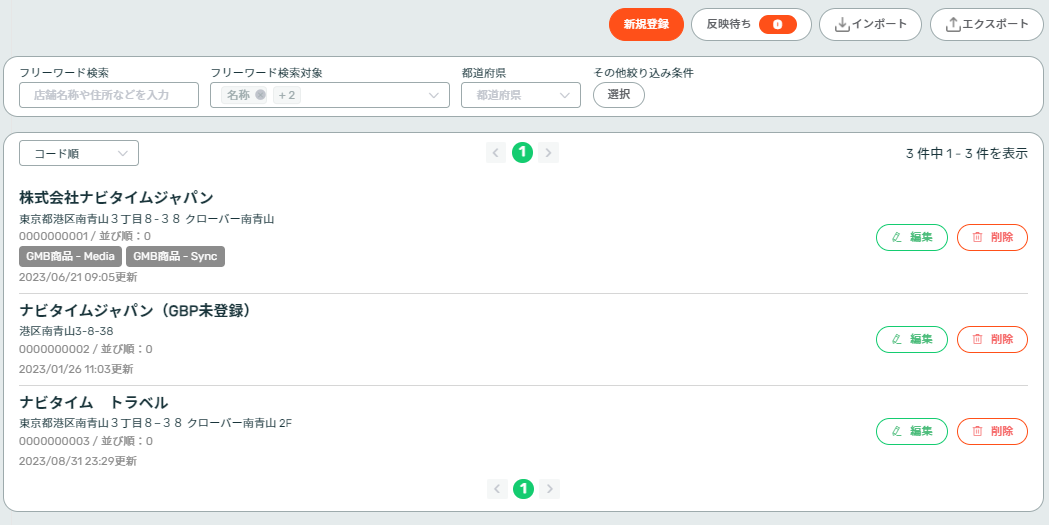
Task: Edit 株式会社ナビタイムジャパン via 編集 button
Action: (x=912, y=237)
